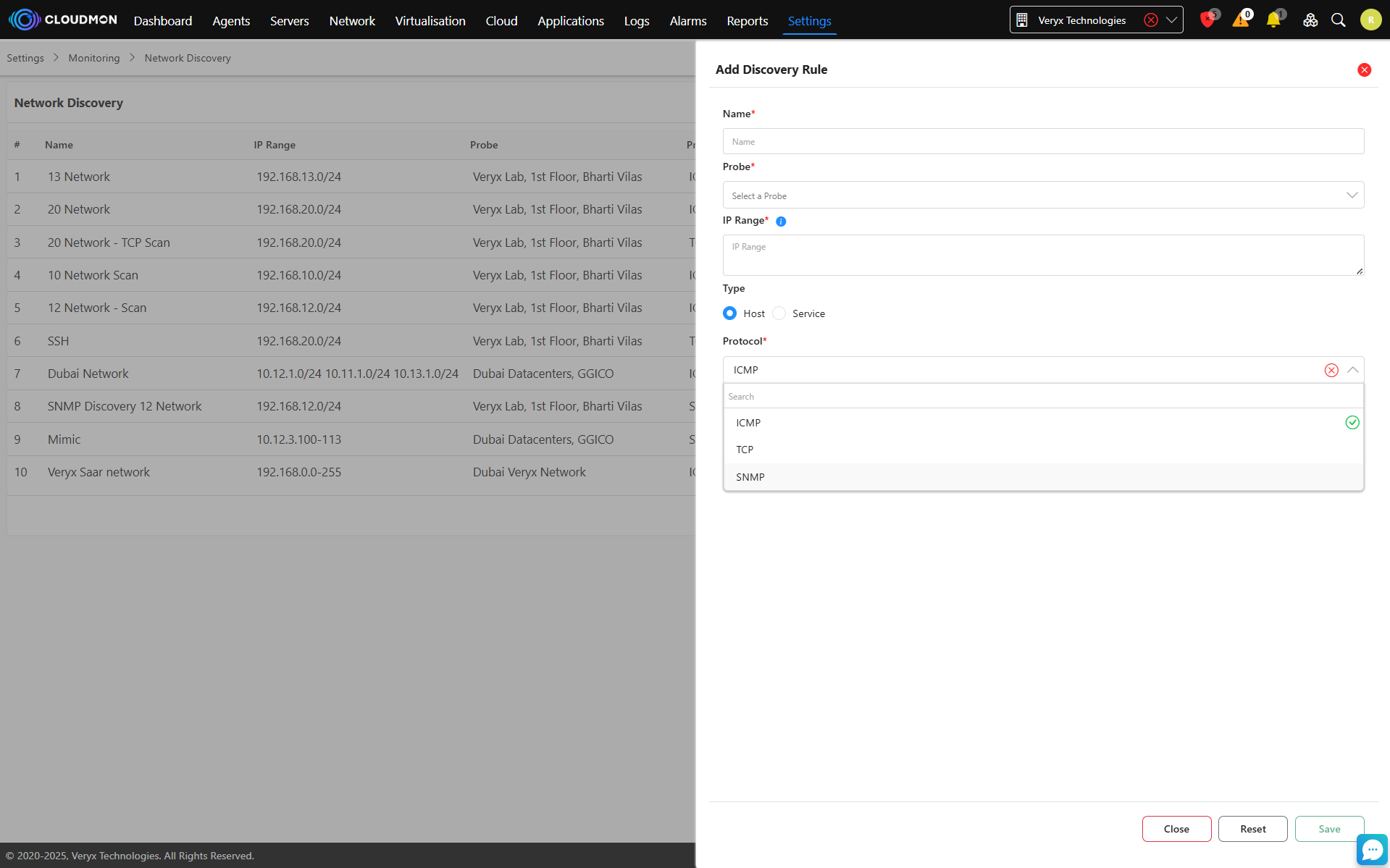Image resolution: width=1390 pixels, height=868 pixels.
Task: Pick TCP in the protocol options
Action: pyautogui.click(x=745, y=450)
